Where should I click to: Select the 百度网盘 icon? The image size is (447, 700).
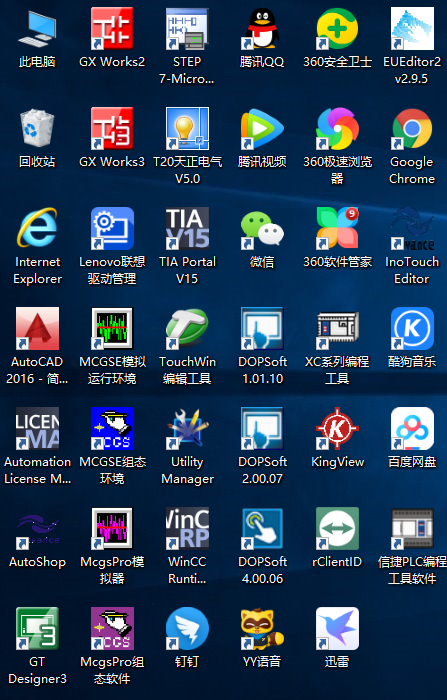point(412,429)
